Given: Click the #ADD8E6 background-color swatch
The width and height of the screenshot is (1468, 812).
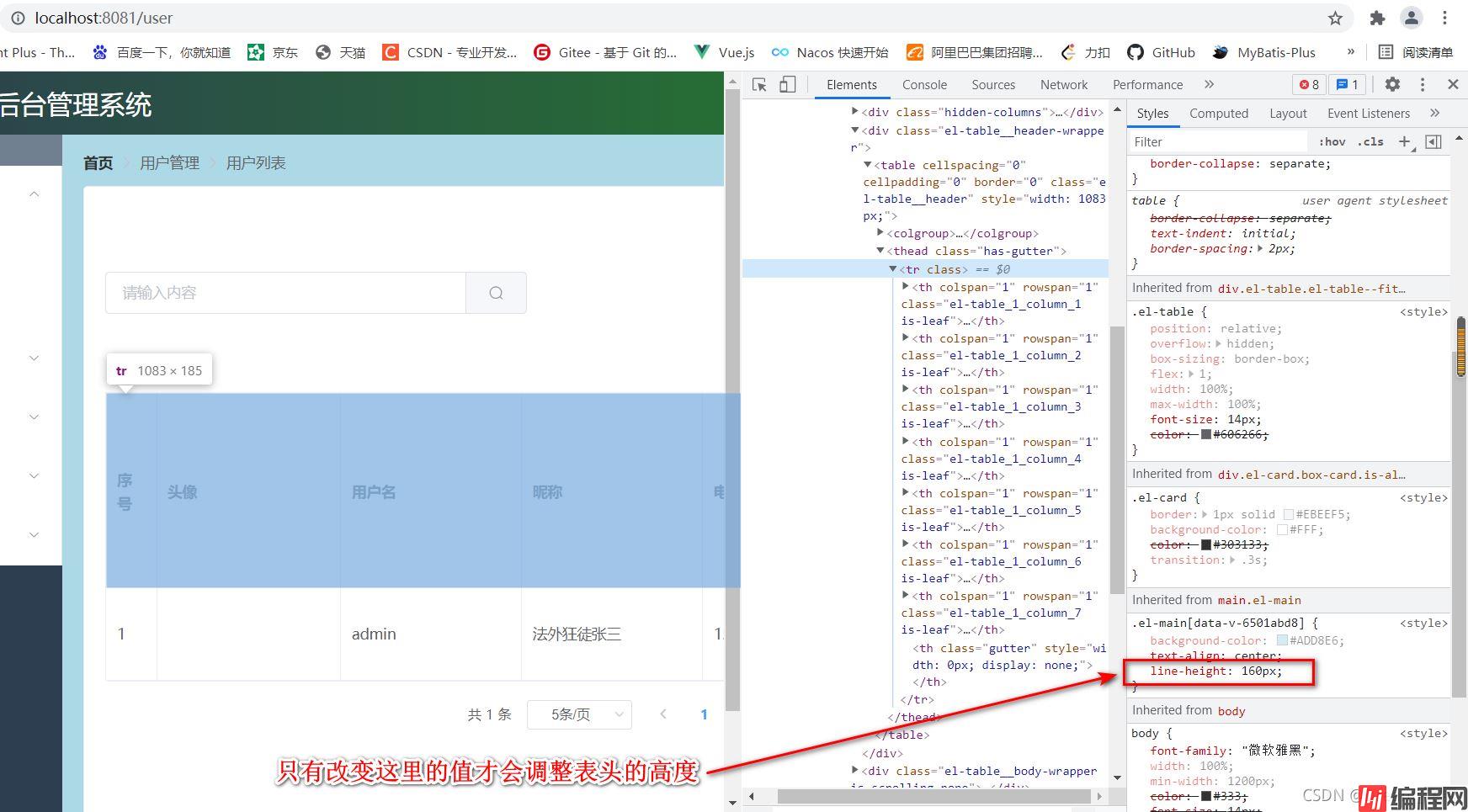Looking at the screenshot, I should click(1282, 640).
